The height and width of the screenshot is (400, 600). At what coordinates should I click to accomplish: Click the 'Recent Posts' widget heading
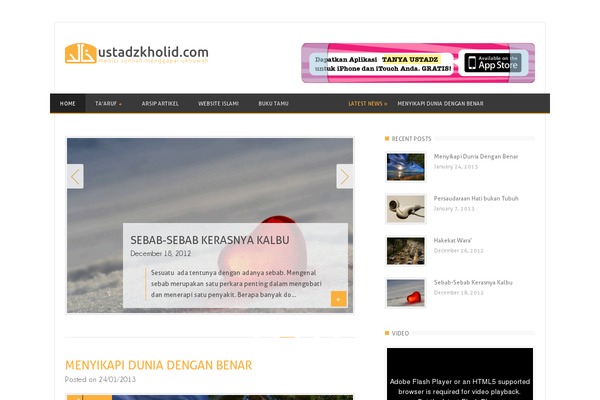coord(411,139)
